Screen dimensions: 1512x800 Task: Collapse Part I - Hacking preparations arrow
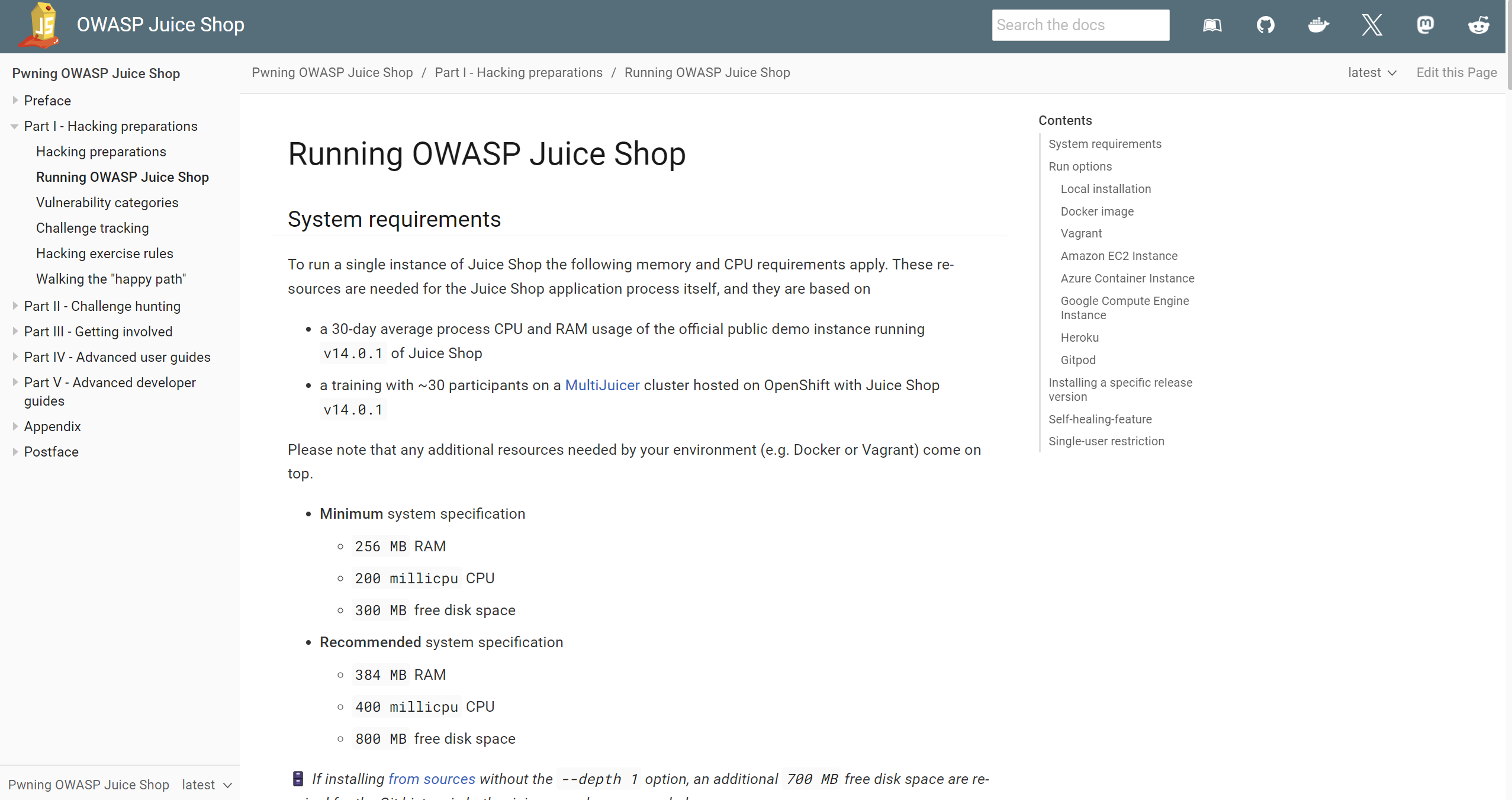click(15, 126)
